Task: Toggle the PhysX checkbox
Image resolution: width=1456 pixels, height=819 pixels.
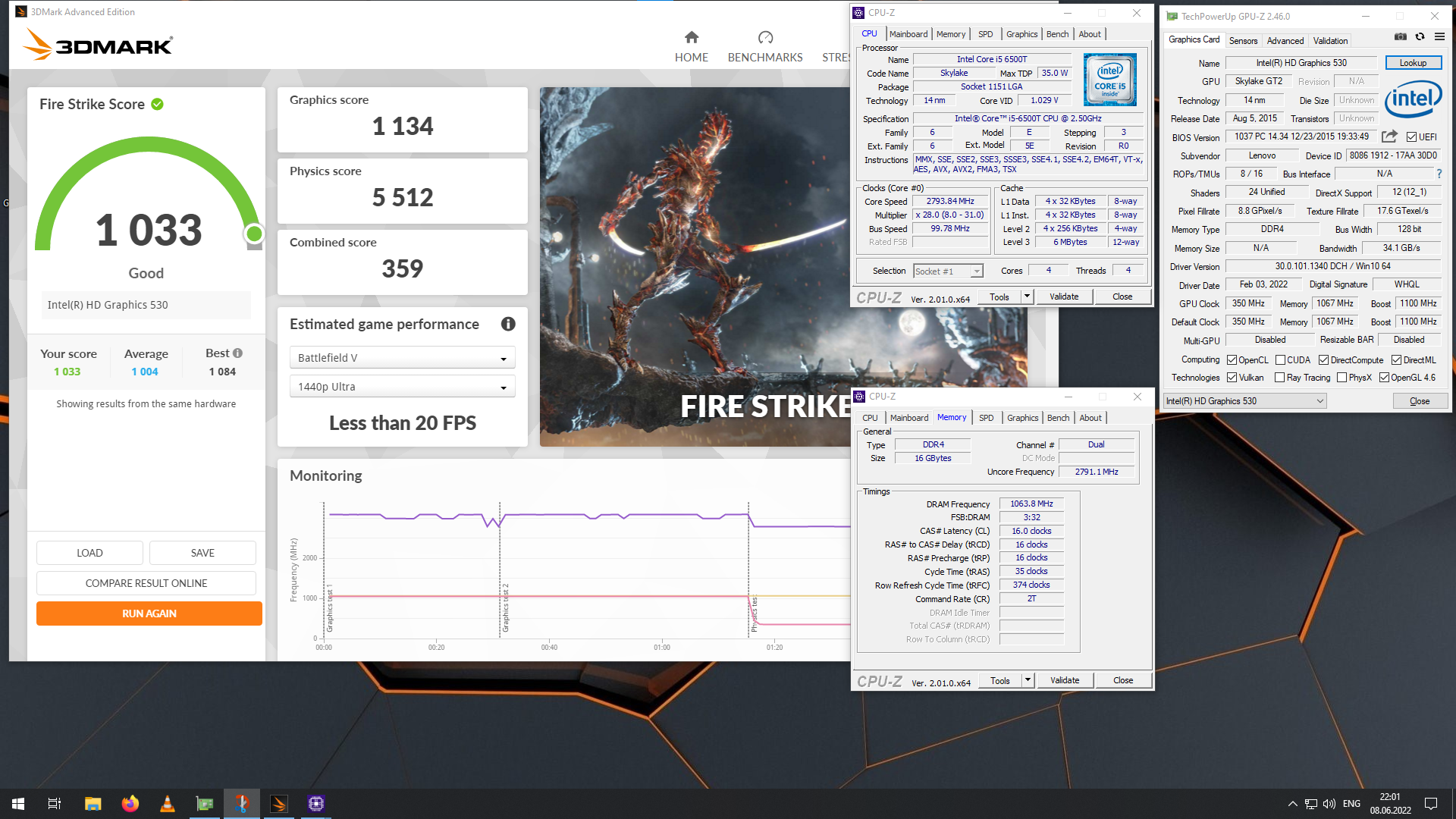Action: coord(1342,378)
